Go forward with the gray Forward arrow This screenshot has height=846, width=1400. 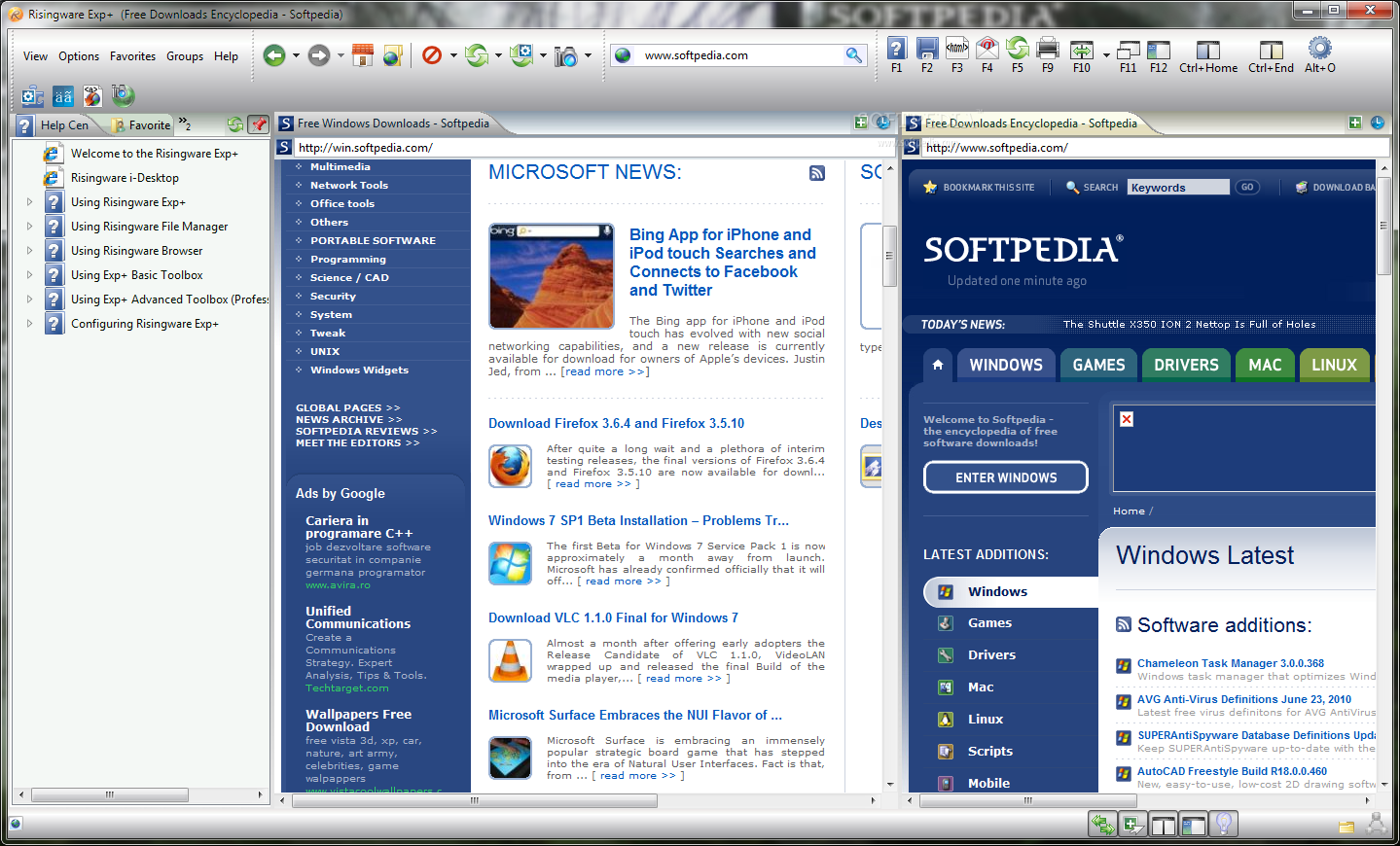click(x=318, y=55)
